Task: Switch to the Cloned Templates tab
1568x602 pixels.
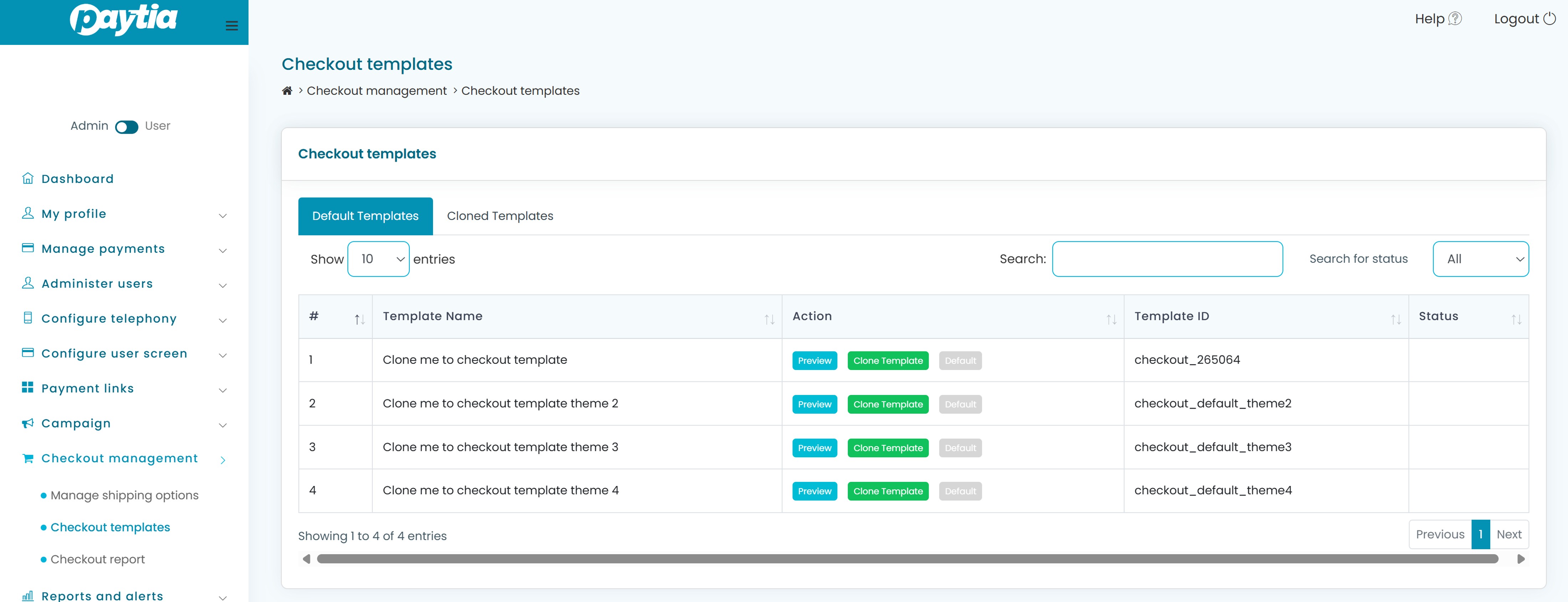Action: [500, 216]
